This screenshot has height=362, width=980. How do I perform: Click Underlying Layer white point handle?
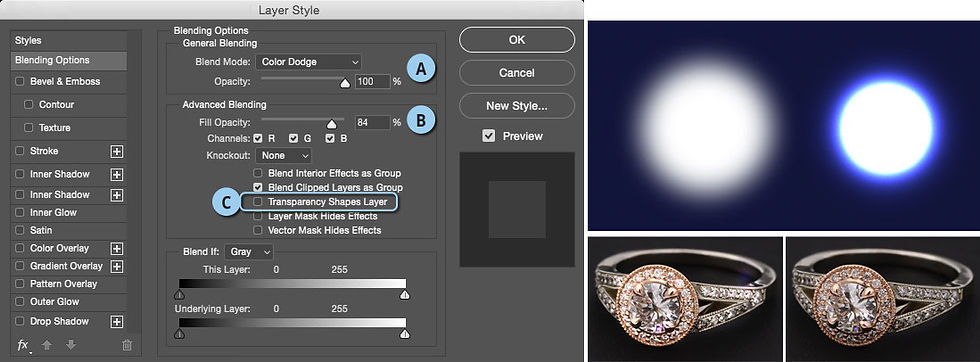(x=405, y=334)
